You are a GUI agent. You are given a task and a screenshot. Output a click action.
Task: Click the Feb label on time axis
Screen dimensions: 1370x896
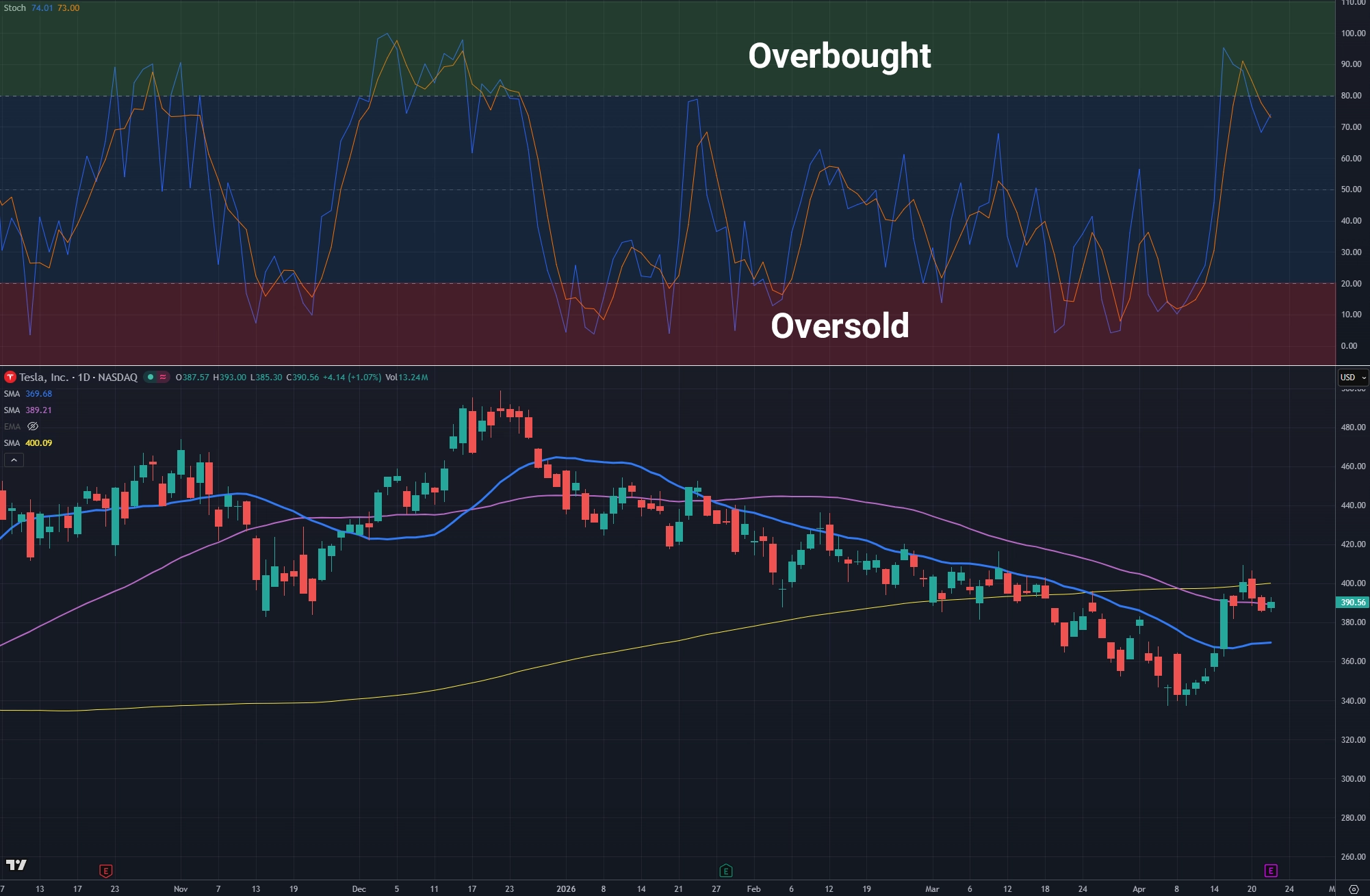(753, 889)
